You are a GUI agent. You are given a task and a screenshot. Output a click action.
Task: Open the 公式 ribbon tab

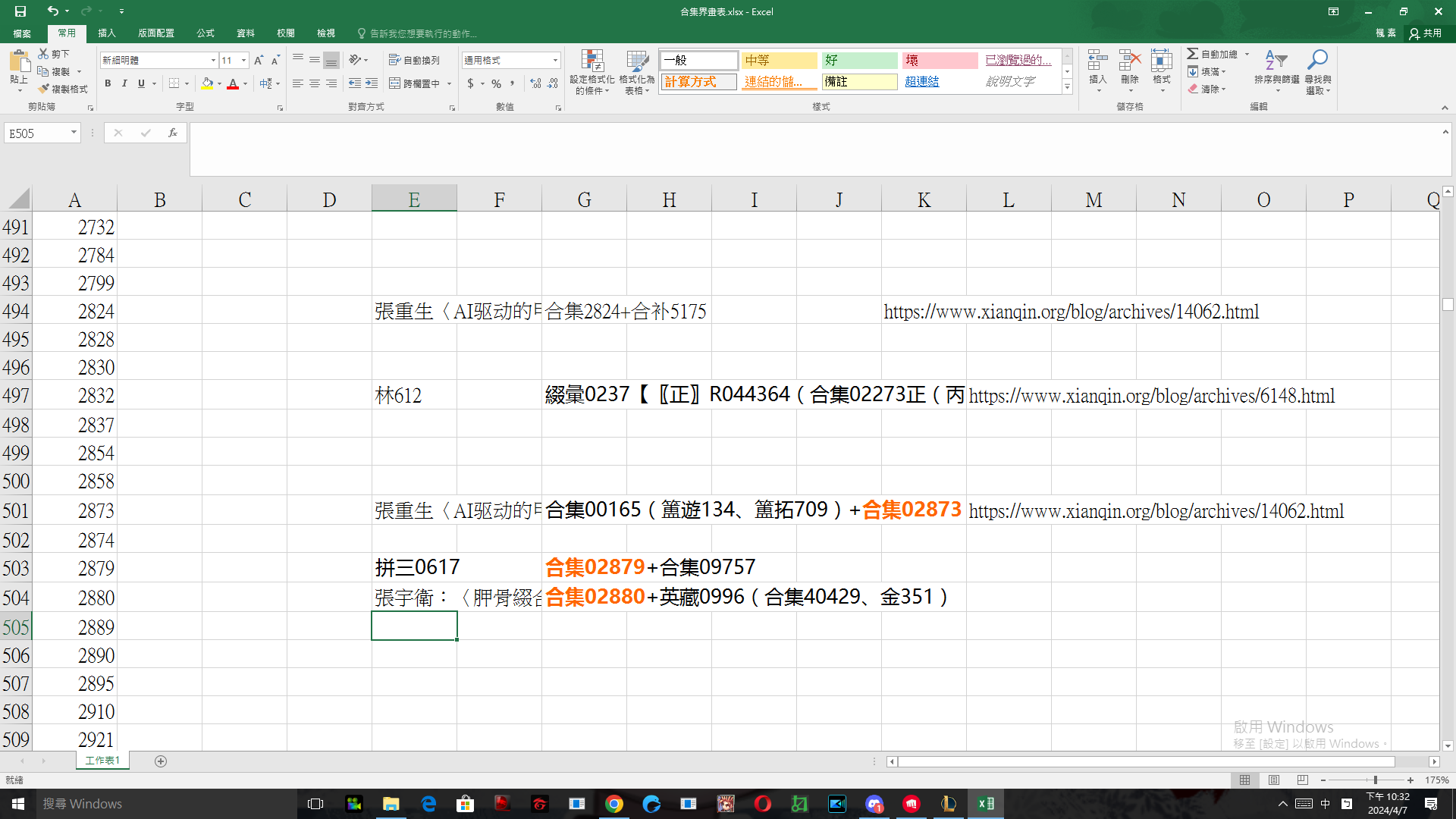click(205, 33)
